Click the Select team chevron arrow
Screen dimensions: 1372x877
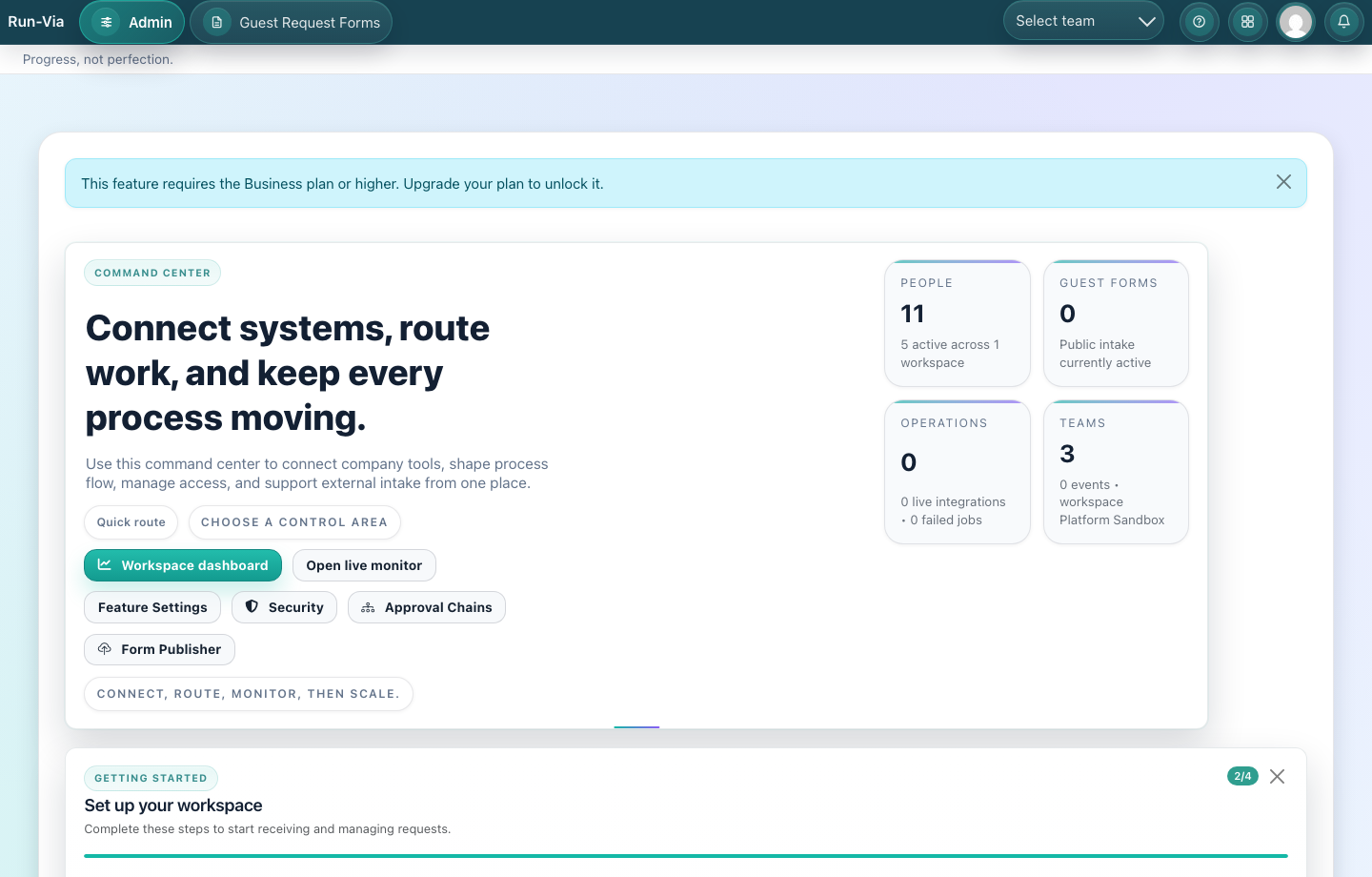1146,21
